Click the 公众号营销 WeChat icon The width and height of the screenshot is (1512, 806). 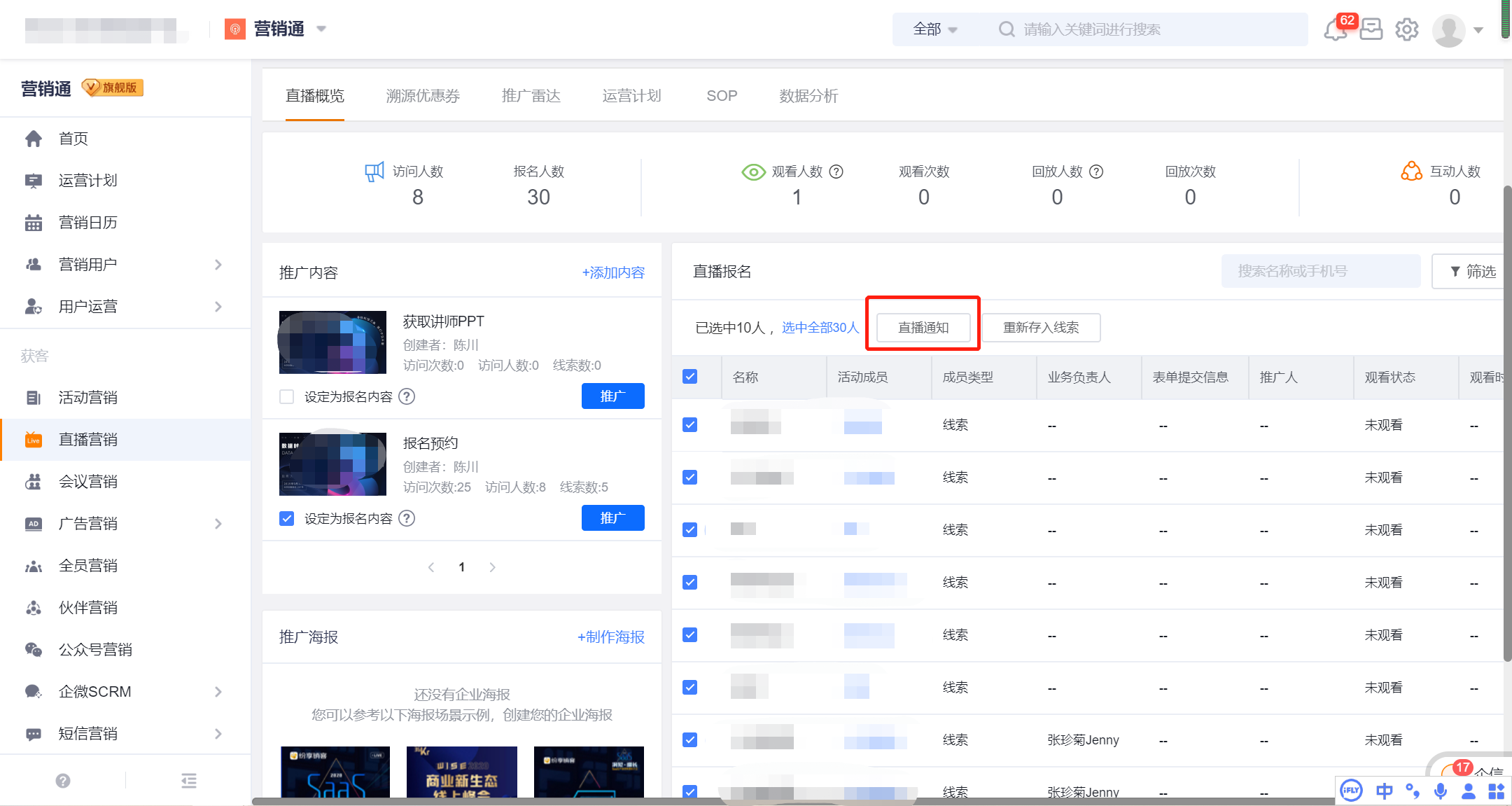(34, 650)
